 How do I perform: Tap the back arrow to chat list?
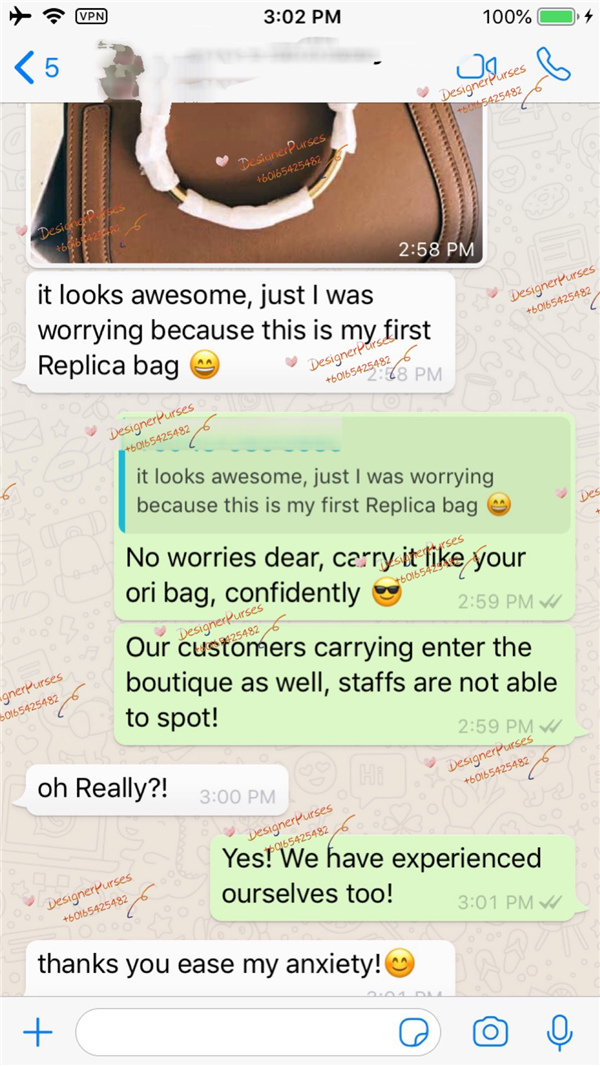click(x=24, y=67)
